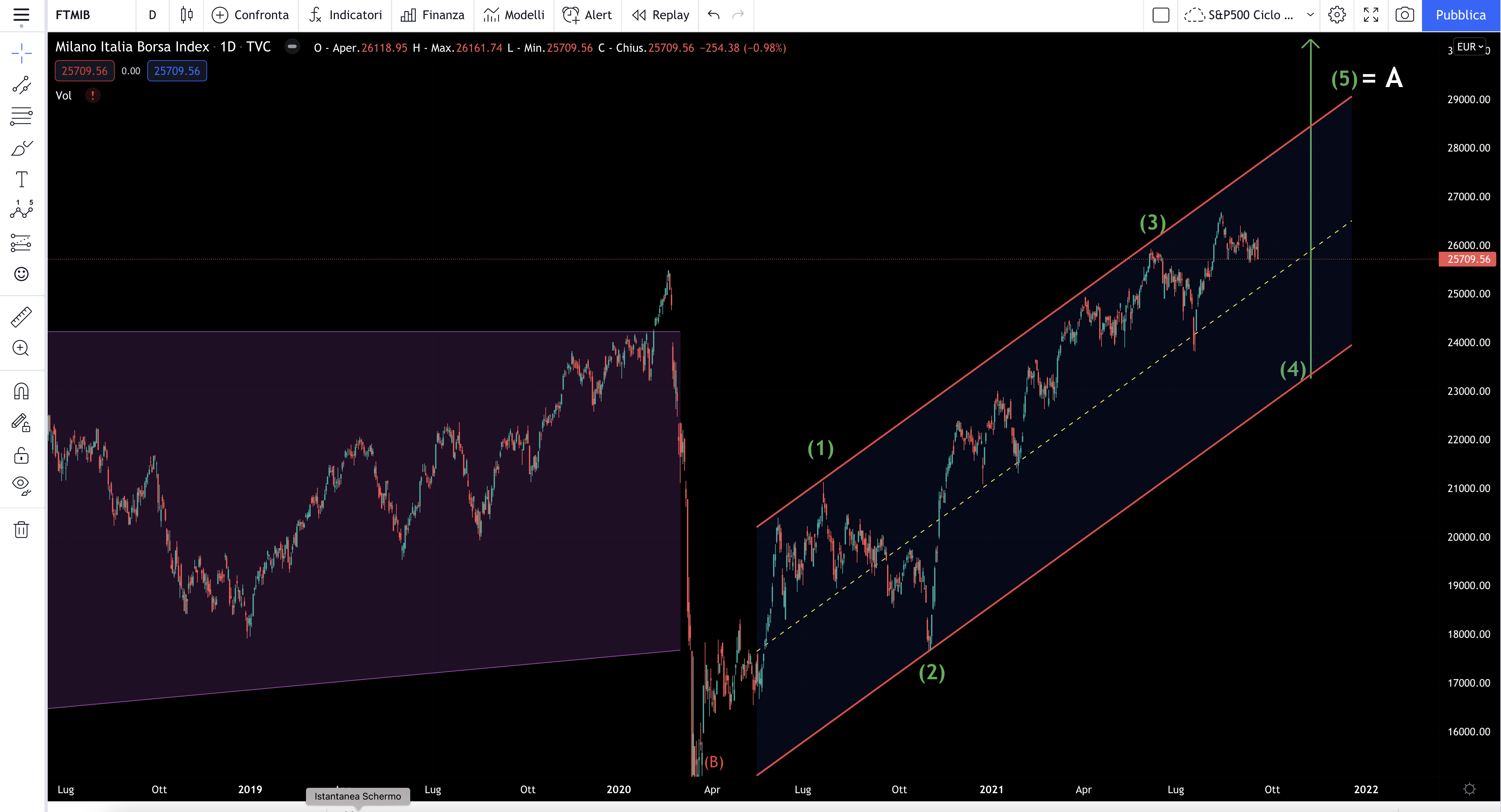1501x812 pixels.
Task: Open the emoji icons tool
Action: 22,274
